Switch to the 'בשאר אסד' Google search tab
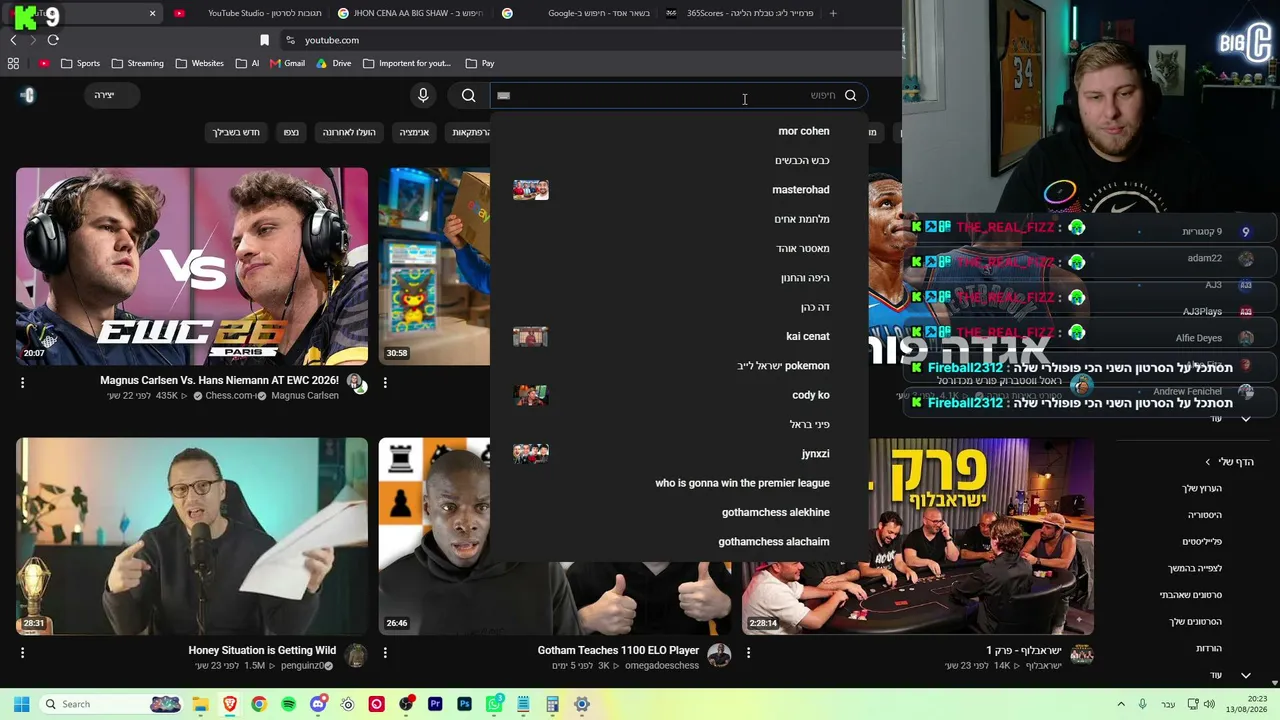This screenshot has width=1280, height=720. [575, 13]
